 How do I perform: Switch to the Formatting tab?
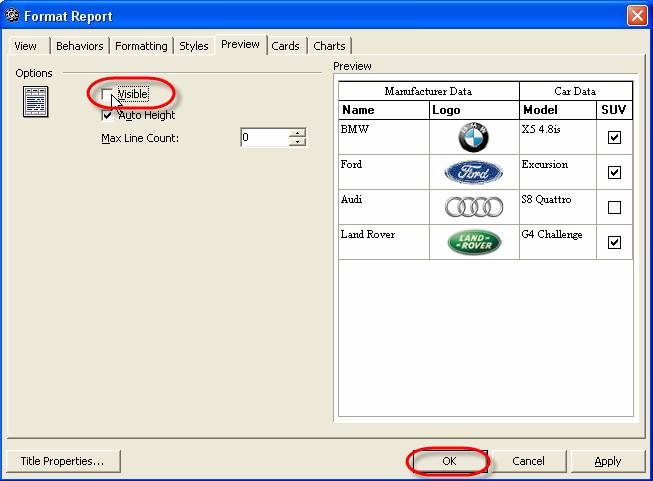tap(141, 46)
